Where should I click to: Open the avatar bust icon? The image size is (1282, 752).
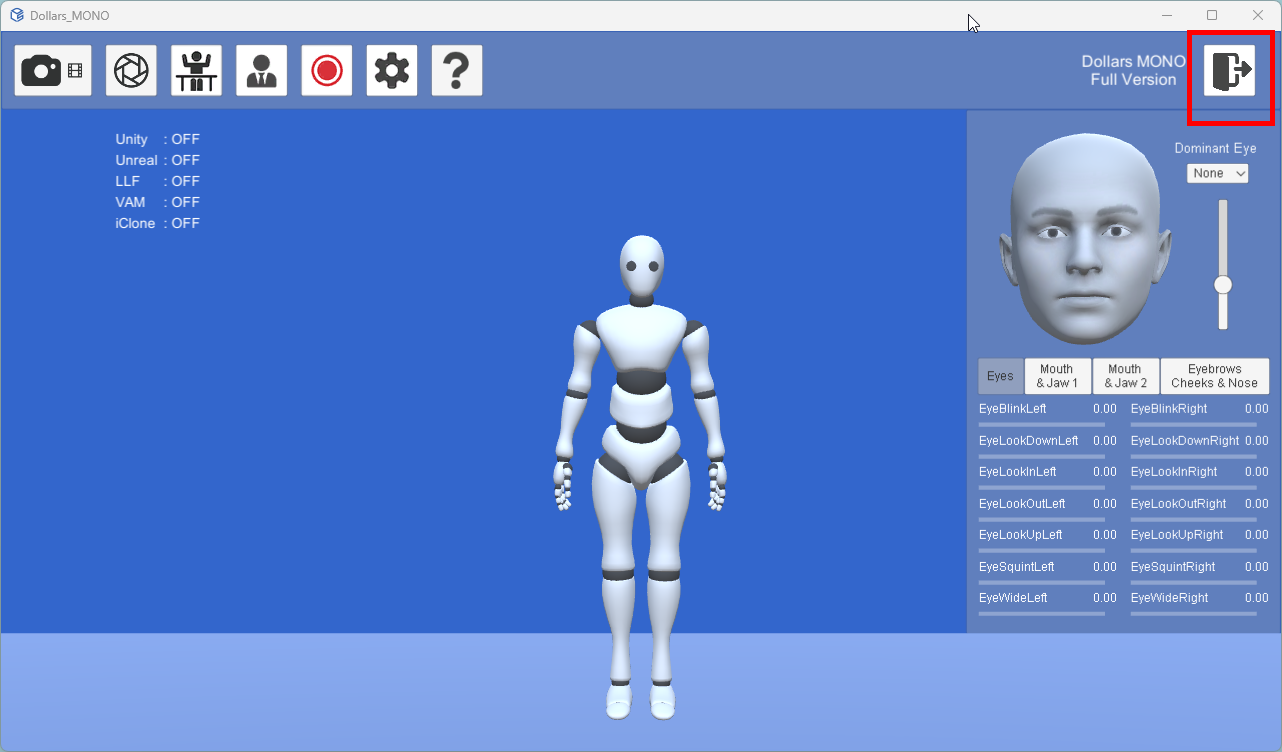(x=262, y=71)
